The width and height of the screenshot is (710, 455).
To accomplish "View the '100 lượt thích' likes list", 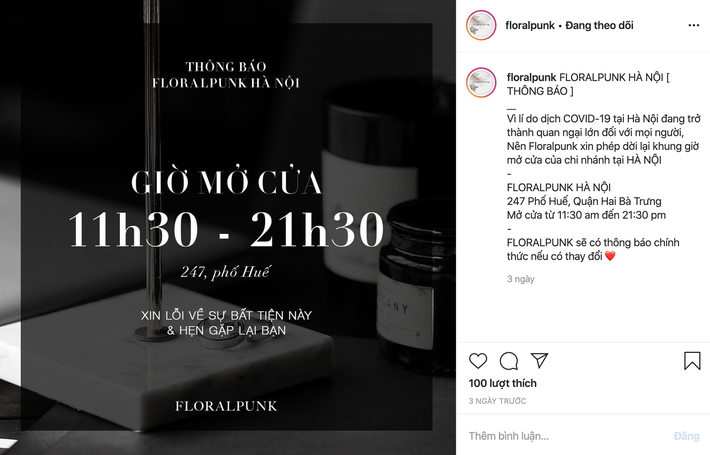I will 502,383.
